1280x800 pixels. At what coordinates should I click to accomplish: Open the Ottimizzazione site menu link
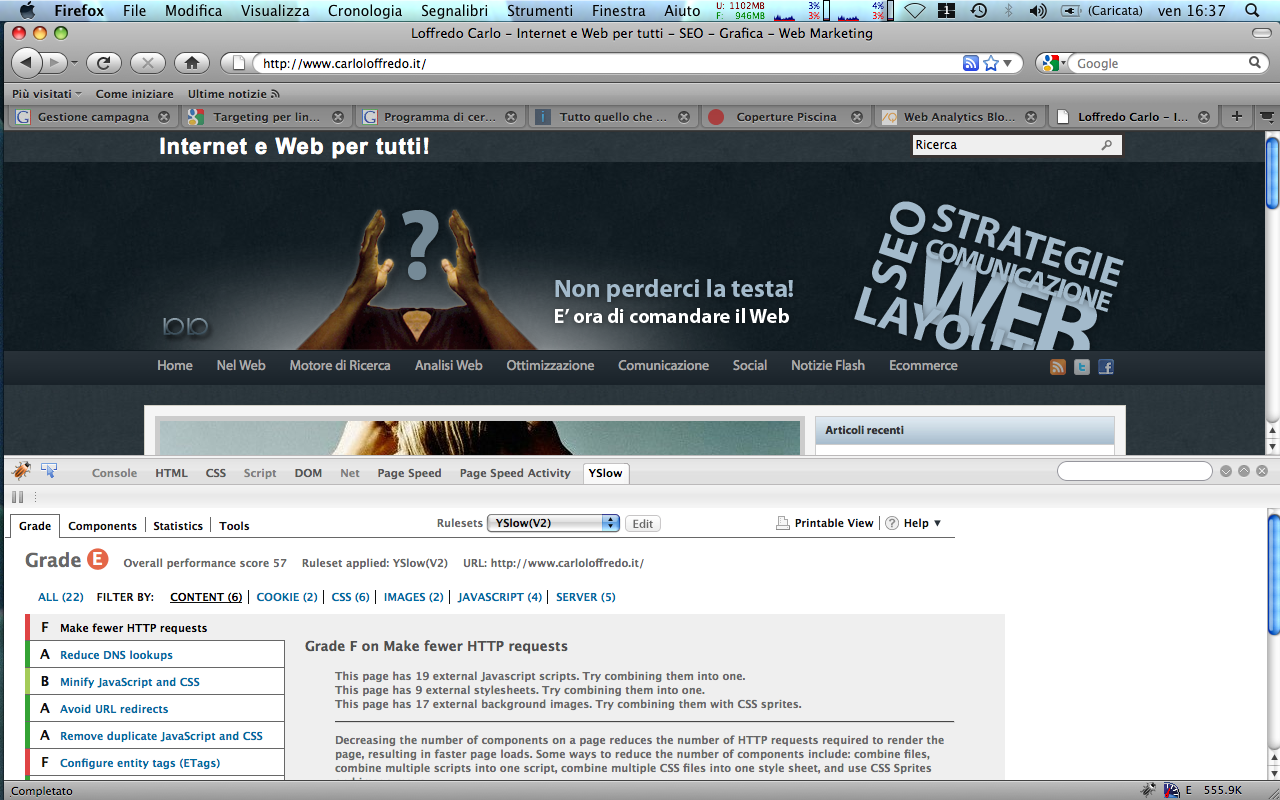(x=550, y=365)
